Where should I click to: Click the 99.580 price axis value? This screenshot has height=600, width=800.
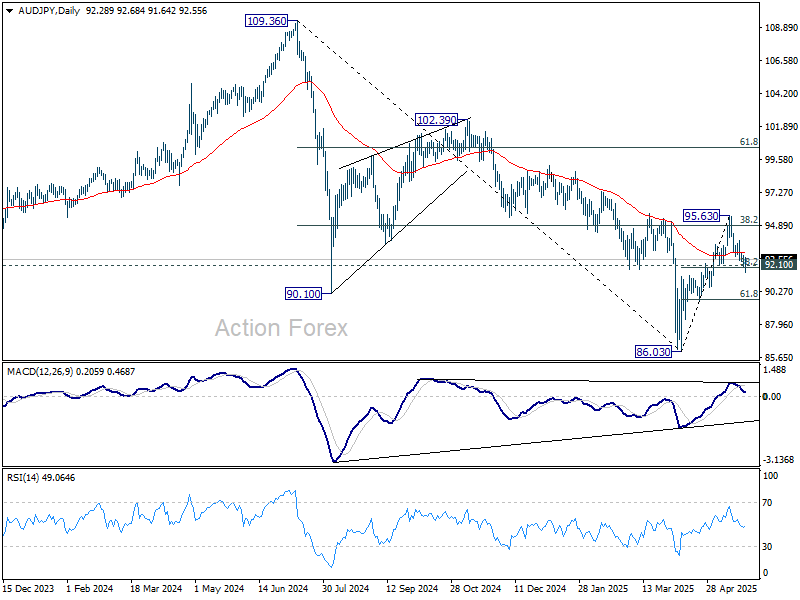tap(781, 160)
